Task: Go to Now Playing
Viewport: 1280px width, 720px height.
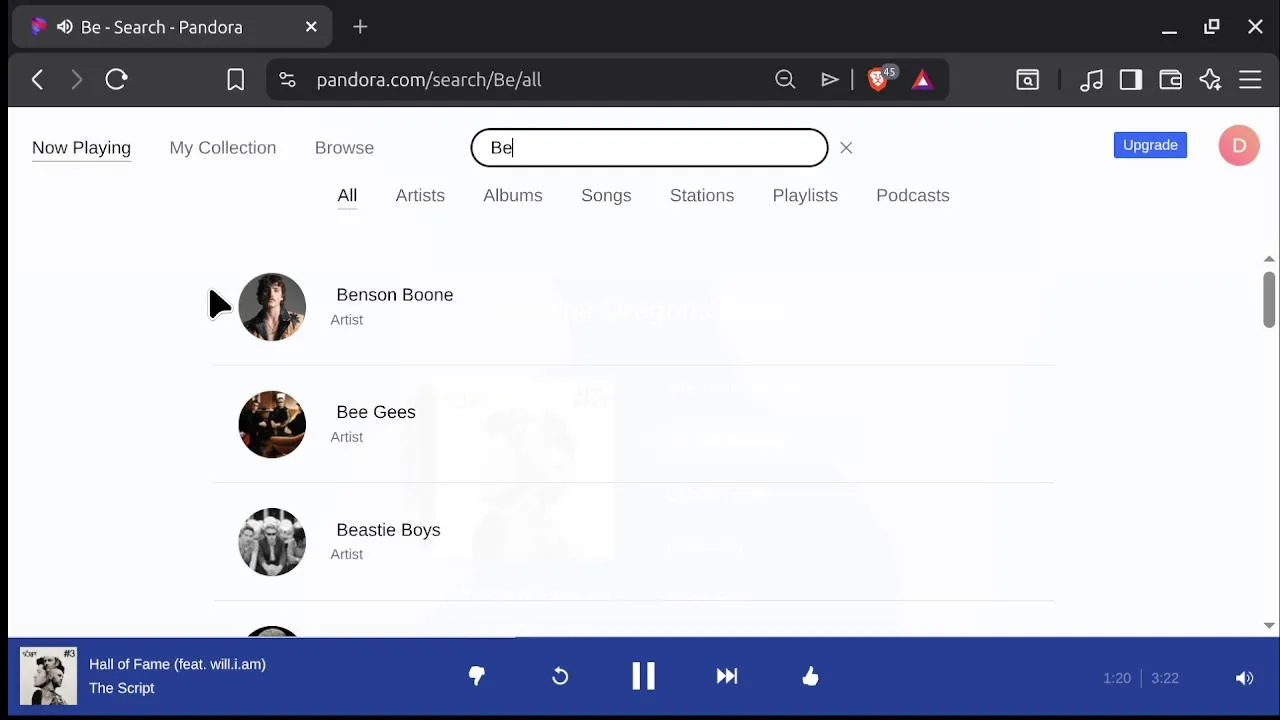Action: click(x=81, y=148)
